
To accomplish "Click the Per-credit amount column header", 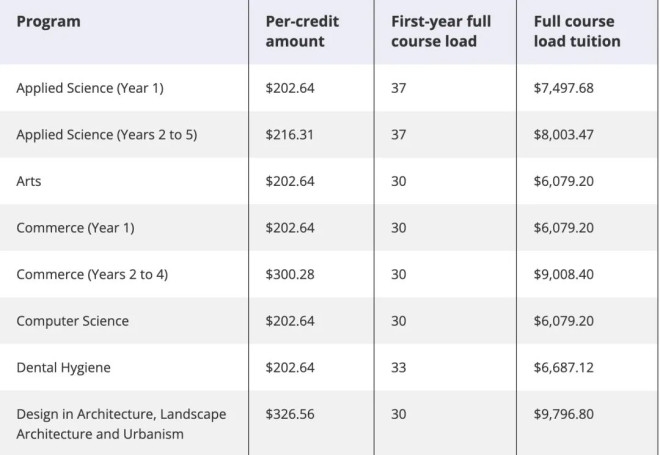I will click(x=302, y=31).
